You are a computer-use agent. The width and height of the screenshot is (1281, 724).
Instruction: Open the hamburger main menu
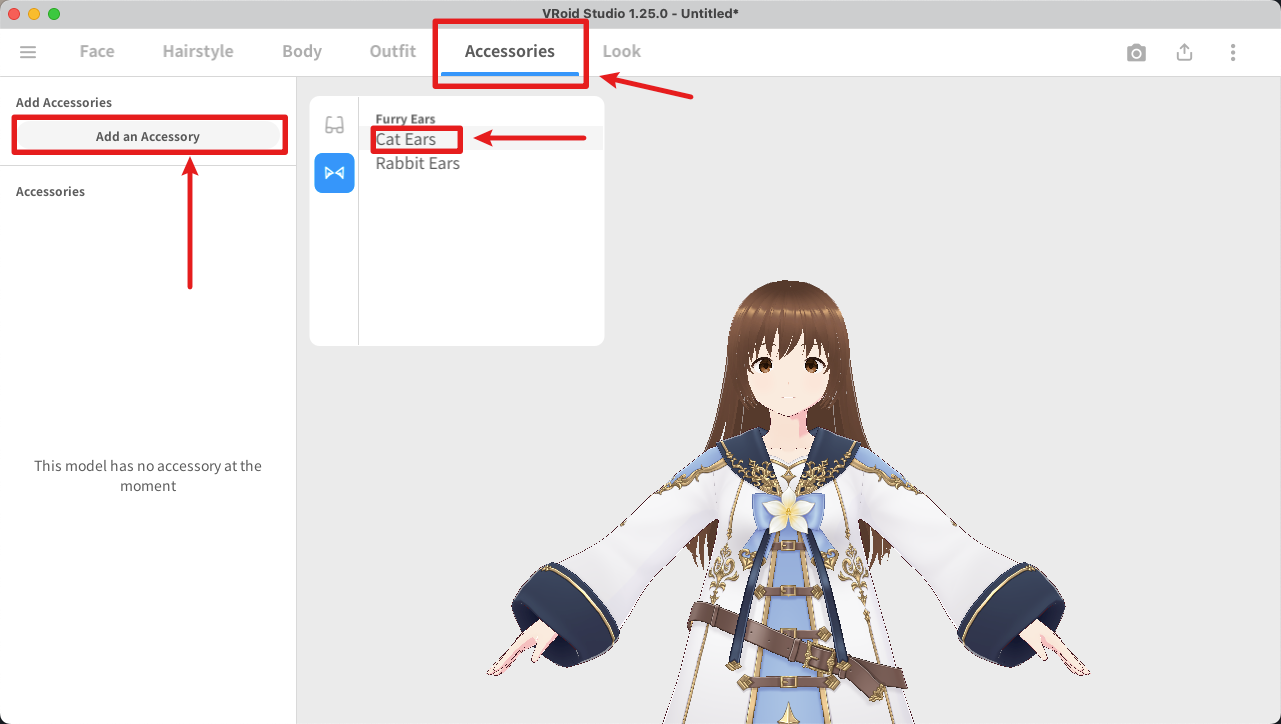28,52
